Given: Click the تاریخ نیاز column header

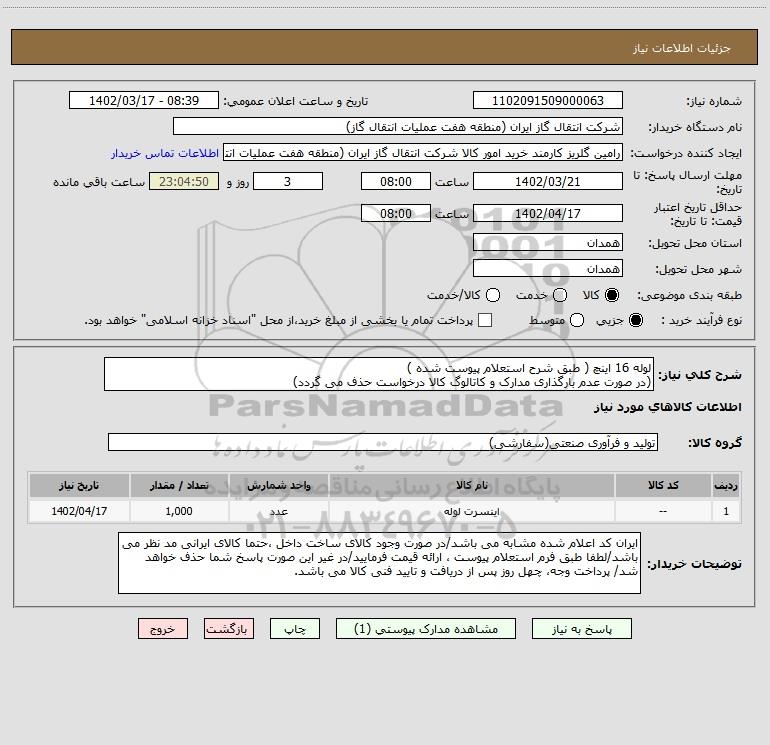Looking at the screenshot, I should (79, 485).
